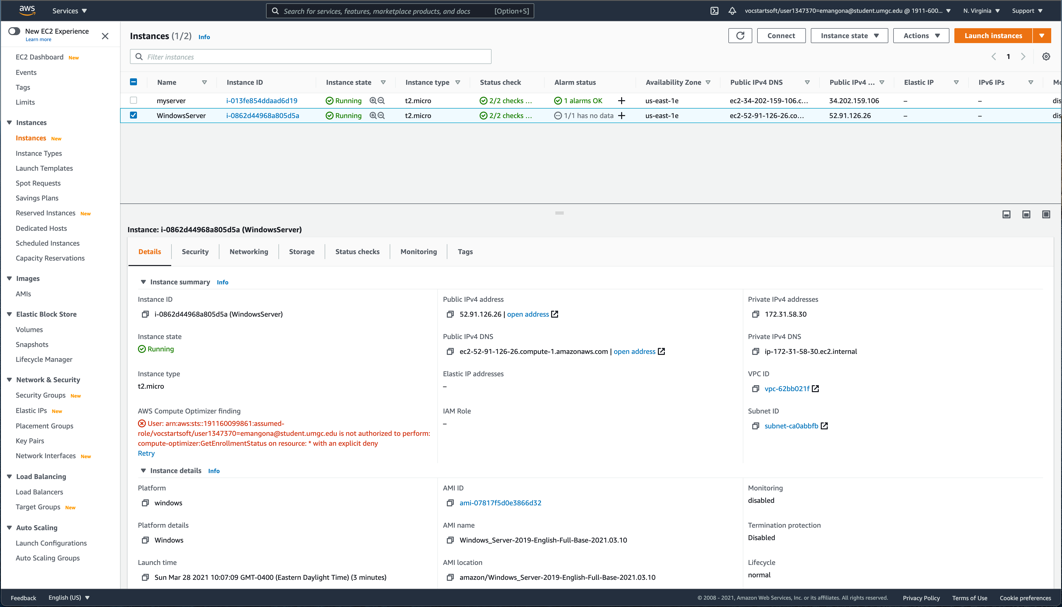Copy the public IPv4 address 52.91.126.26
Viewport: 1062px width, 607px height.
pyautogui.click(x=450, y=314)
